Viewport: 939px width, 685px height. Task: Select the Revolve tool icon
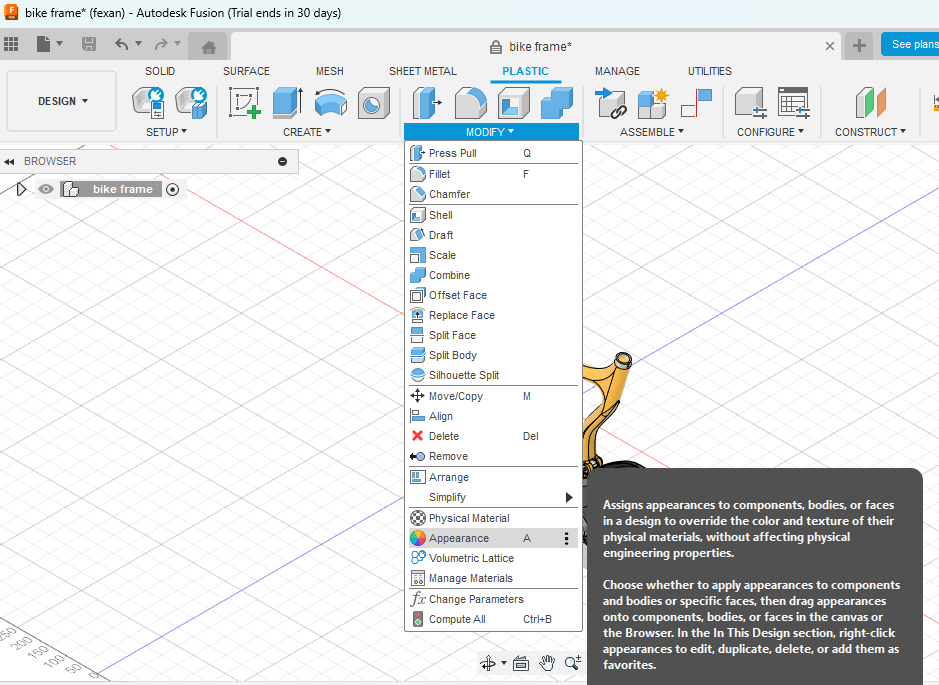pos(331,102)
